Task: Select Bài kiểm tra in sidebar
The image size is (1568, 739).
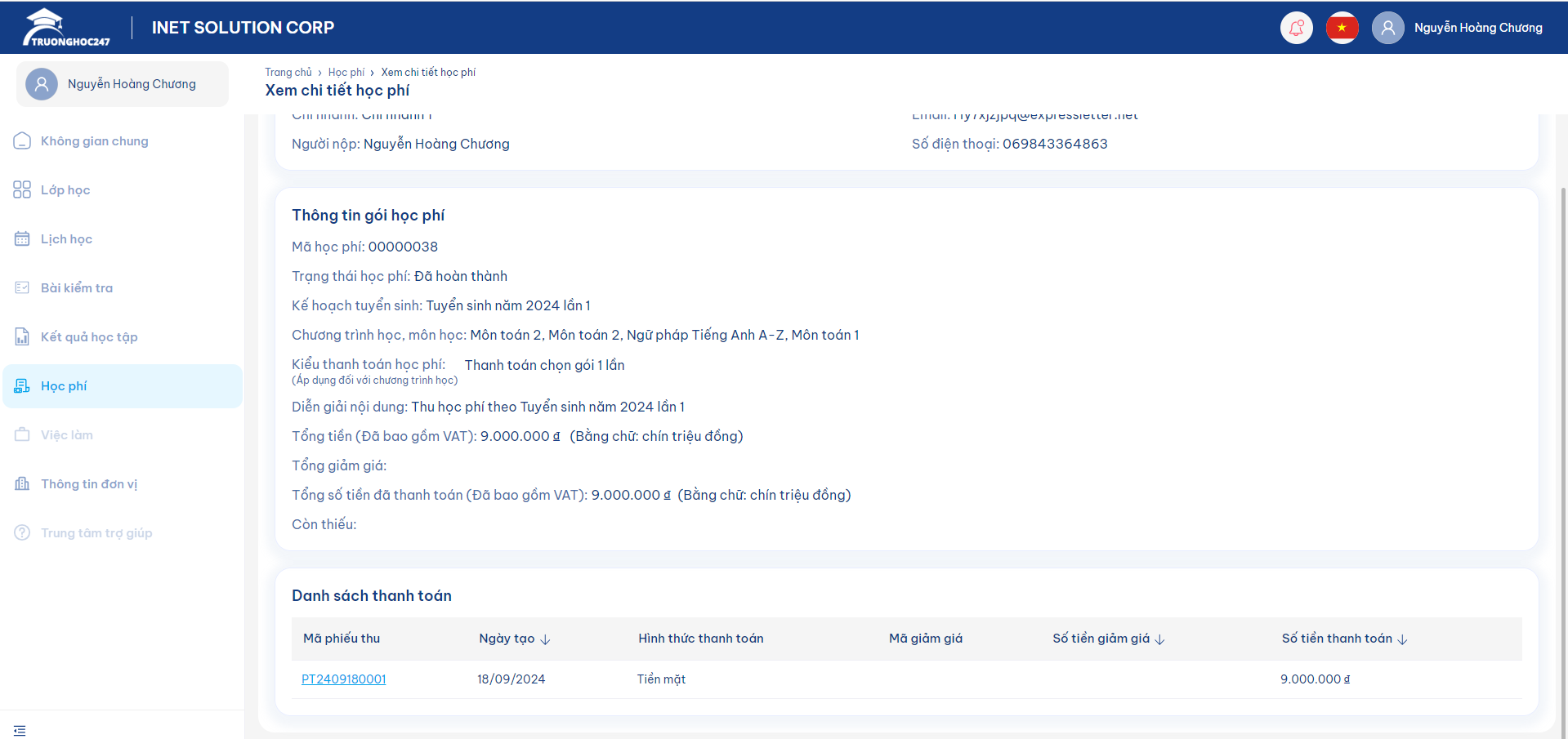Action: coord(77,288)
